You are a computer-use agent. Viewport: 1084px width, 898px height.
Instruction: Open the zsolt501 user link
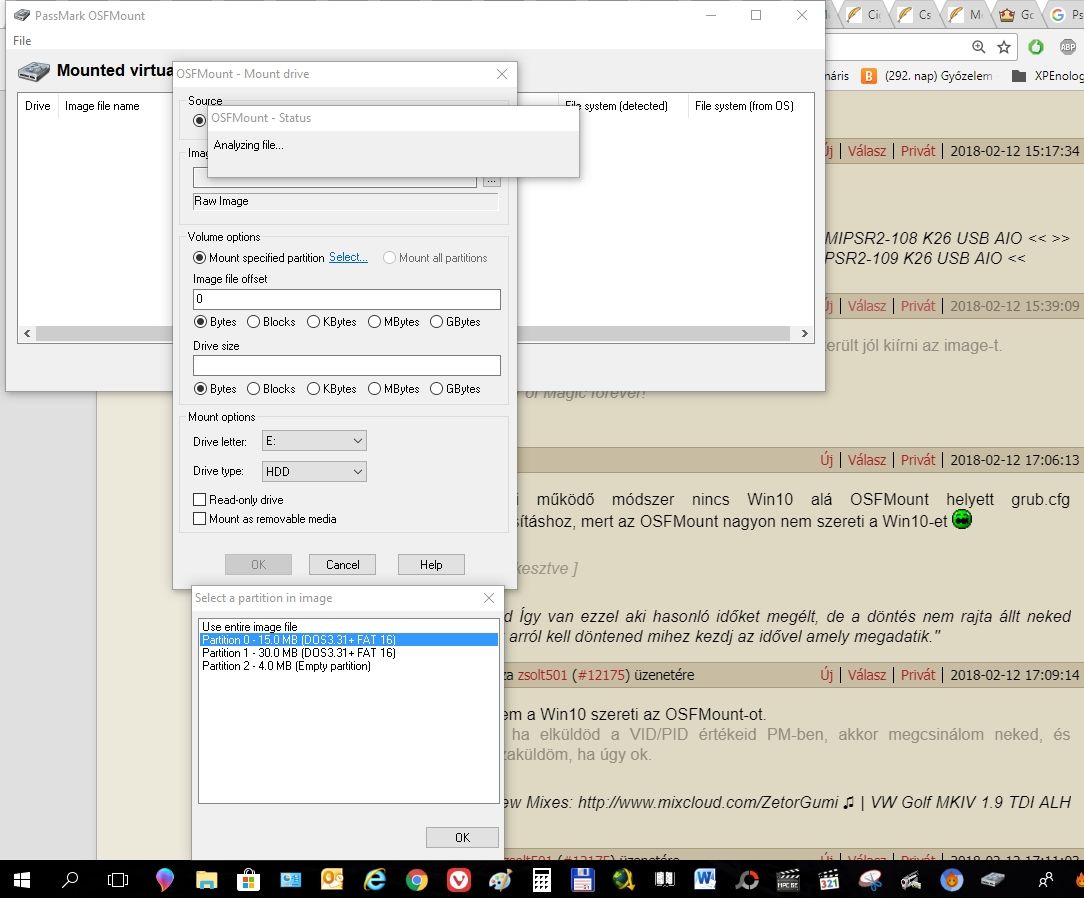(542, 675)
